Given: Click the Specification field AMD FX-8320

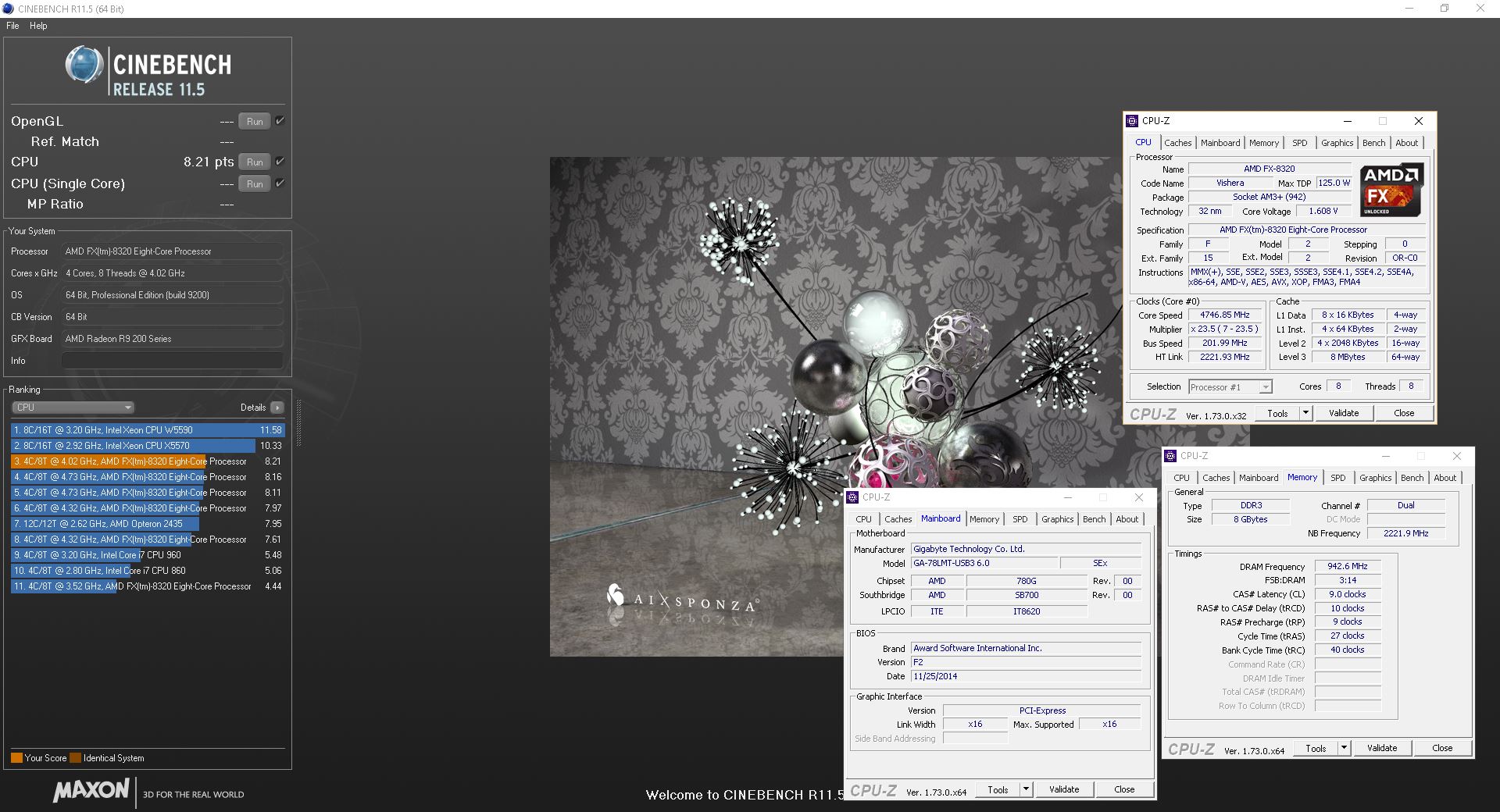Looking at the screenshot, I should pos(1307,230).
